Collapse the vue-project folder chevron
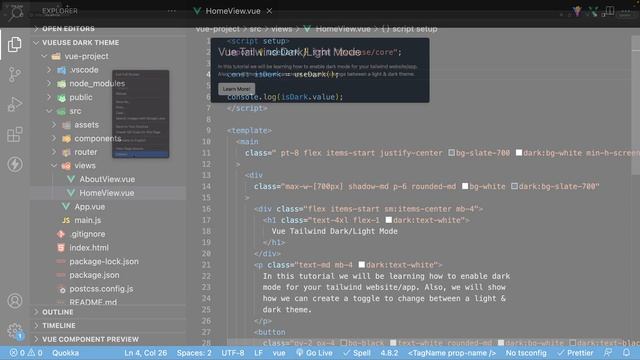640x360 pixels. point(44,56)
